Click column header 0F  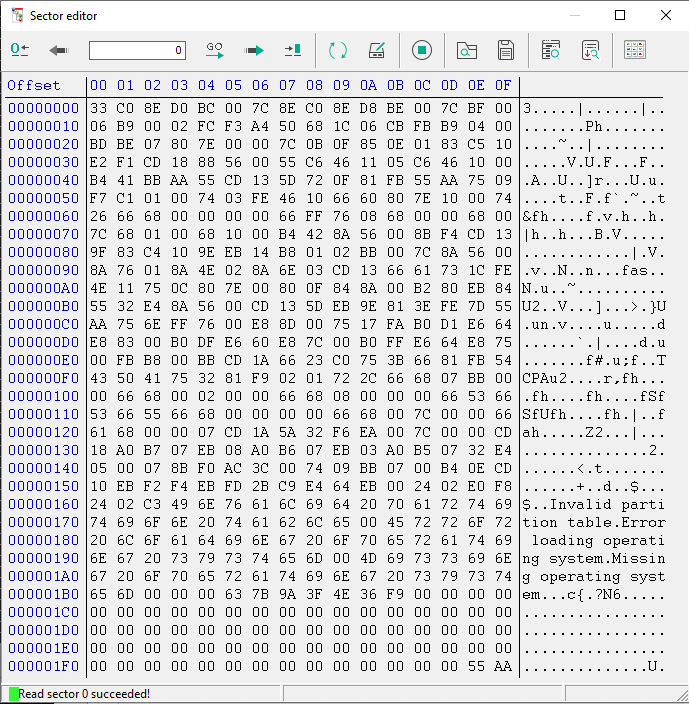[503, 85]
